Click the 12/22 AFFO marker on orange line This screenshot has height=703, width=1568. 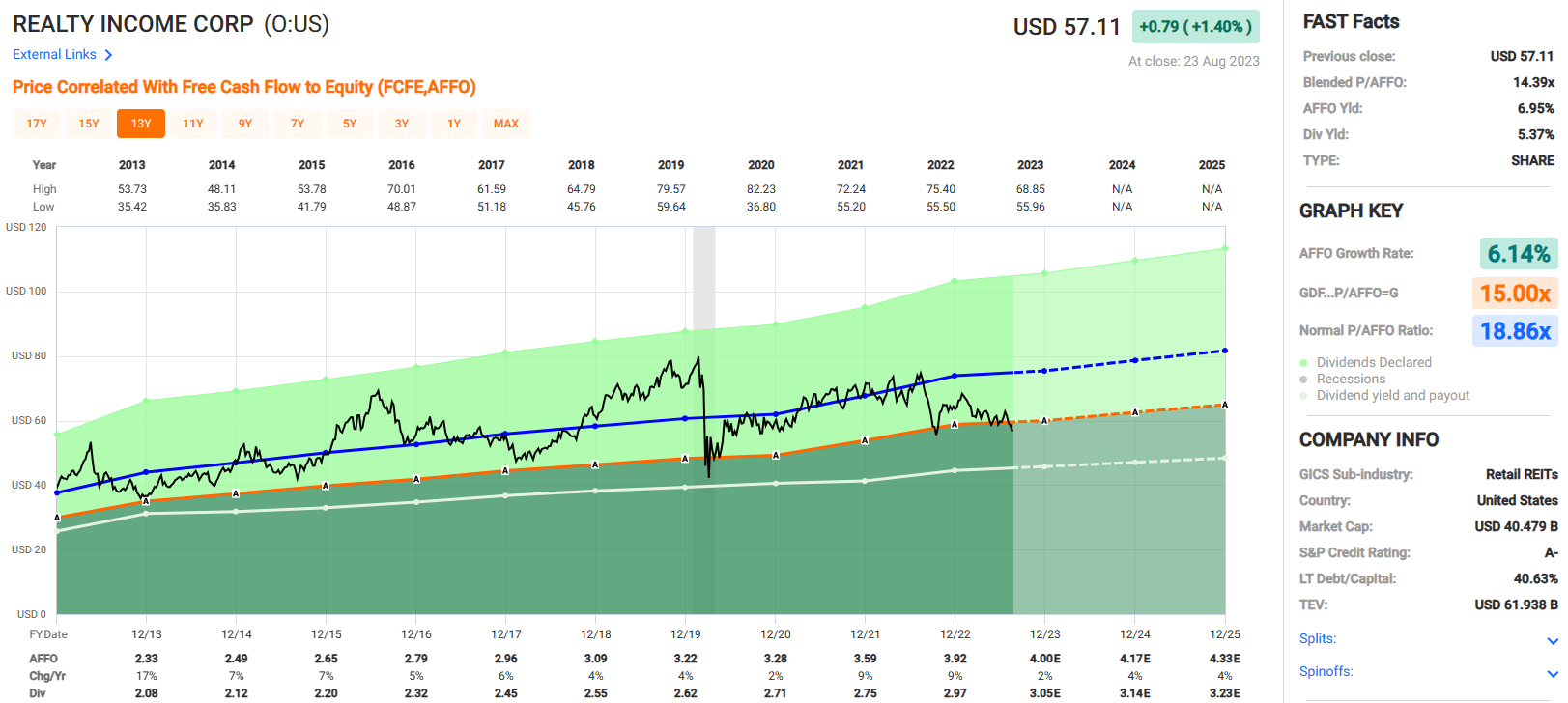coord(955,424)
